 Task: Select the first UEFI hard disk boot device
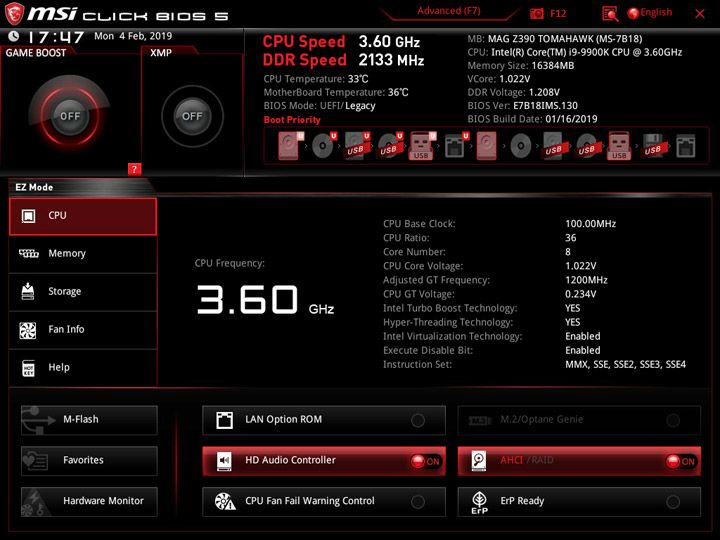coord(290,146)
